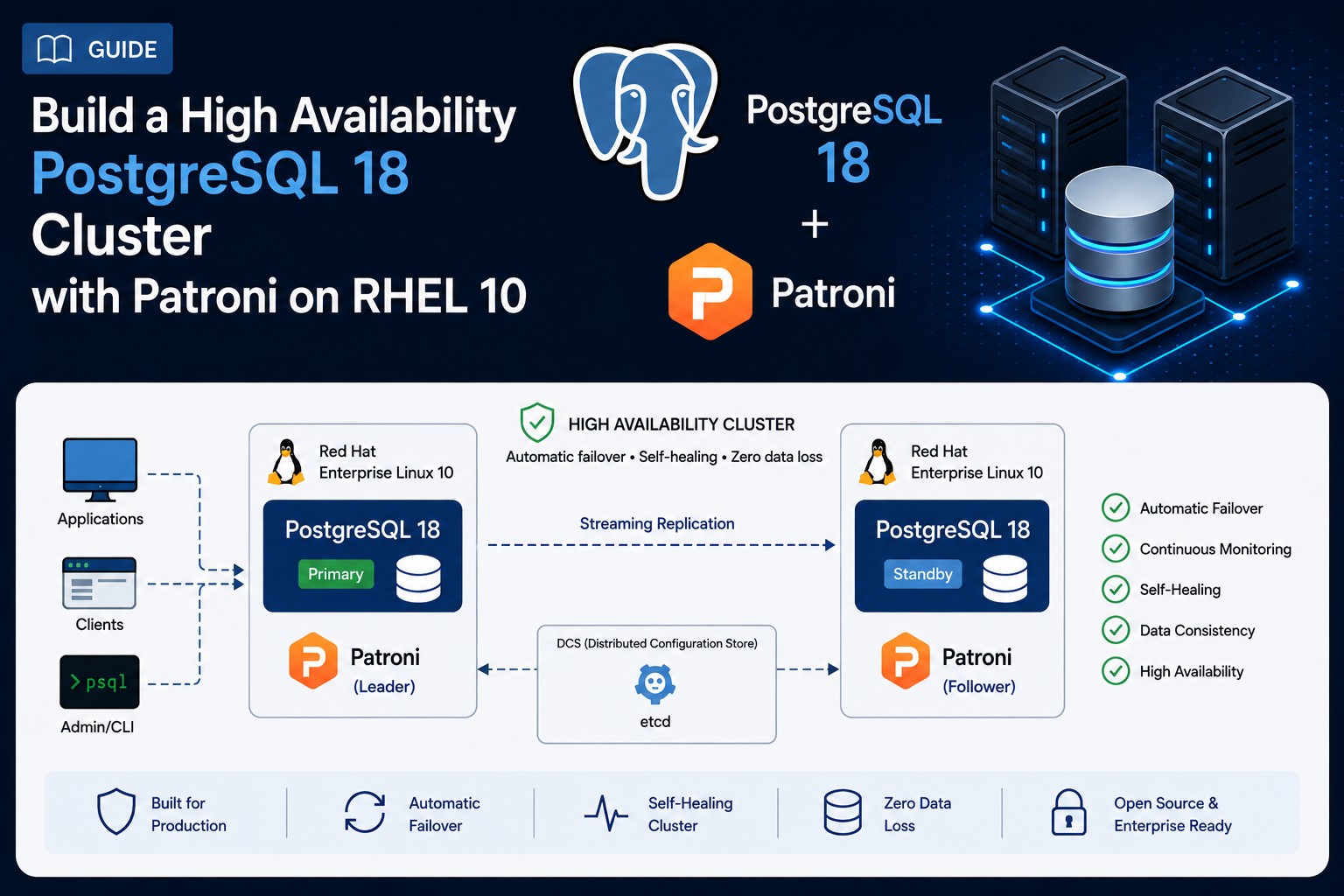The width and height of the screenshot is (1344, 896).
Task: Select the large Patroni hexagon logo in the header
Action: coord(710,291)
